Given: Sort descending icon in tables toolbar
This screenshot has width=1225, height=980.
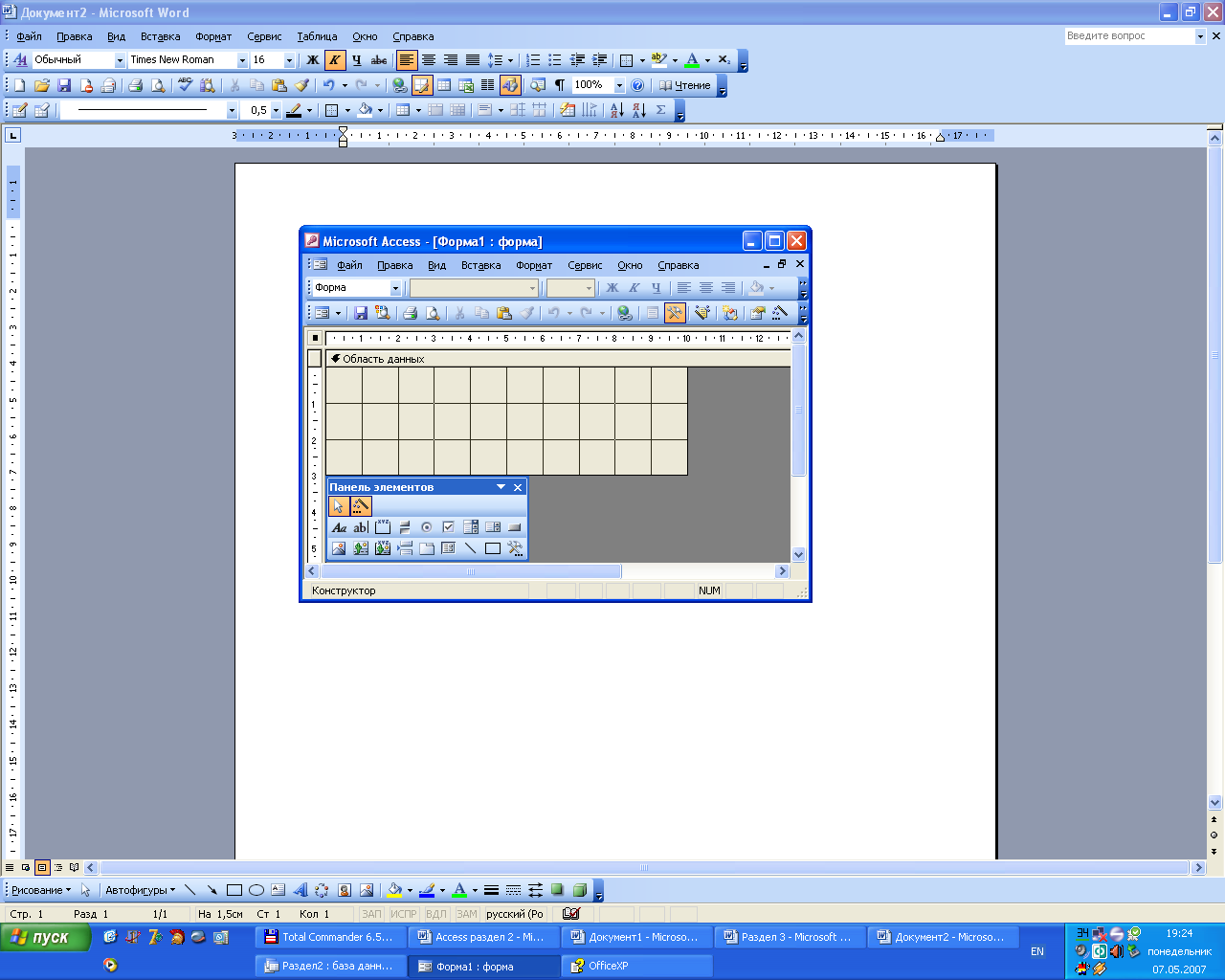Looking at the screenshot, I should pyautogui.click(x=638, y=111).
